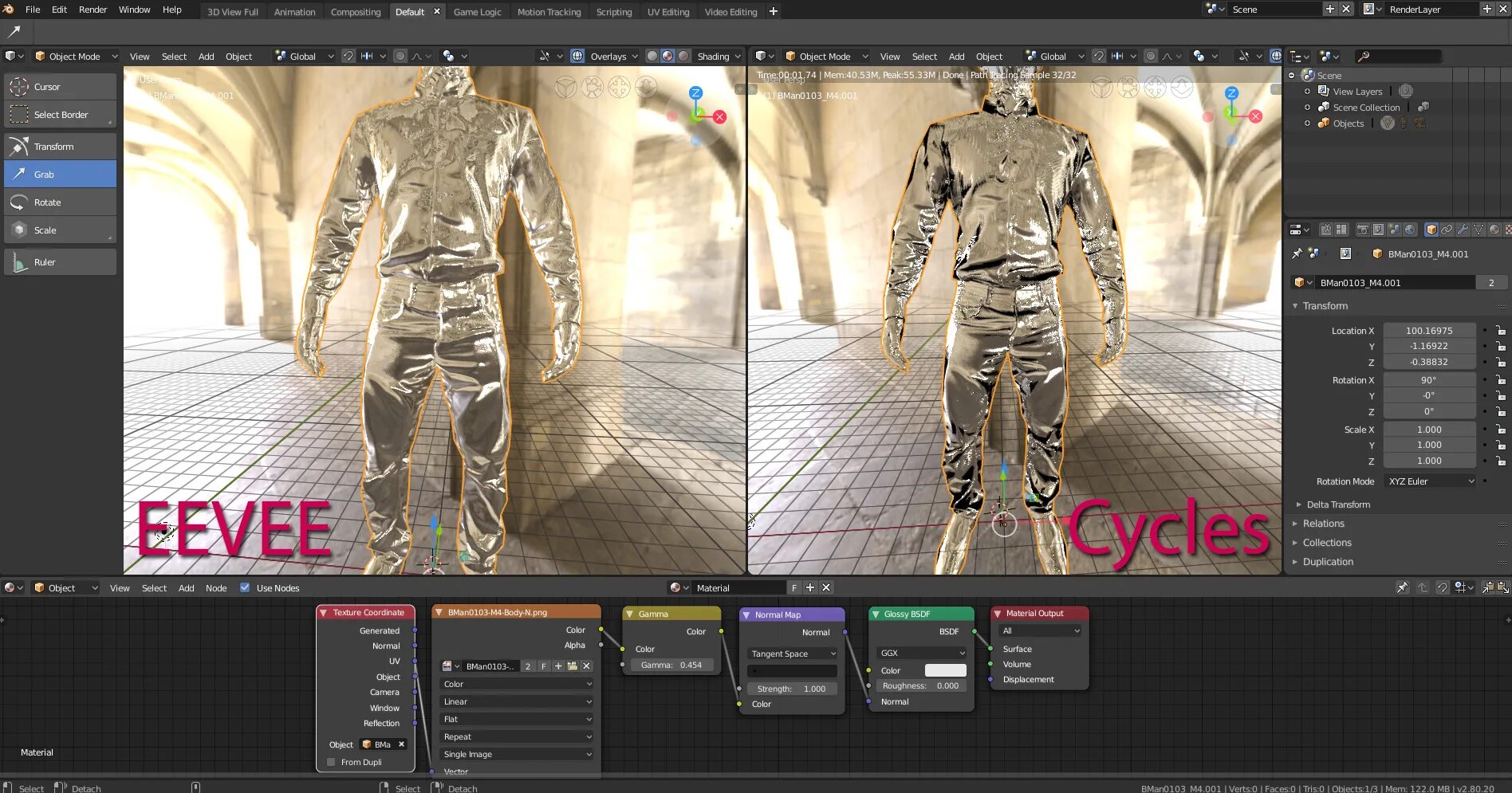1512x793 pixels.
Task: Click the red X axis on left viewport gizmo
Action: [720, 116]
